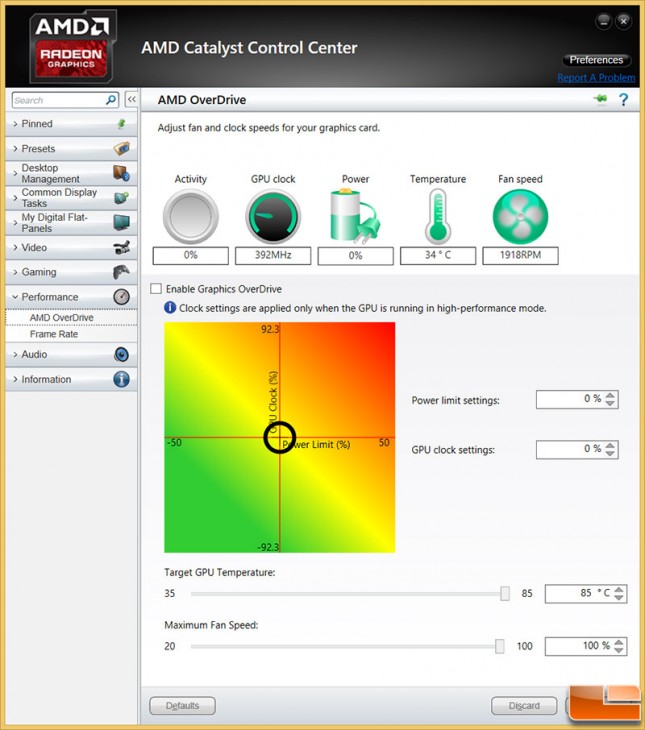The width and height of the screenshot is (645, 730).
Task: Click the Power limit settings value field
Action: coord(577,399)
